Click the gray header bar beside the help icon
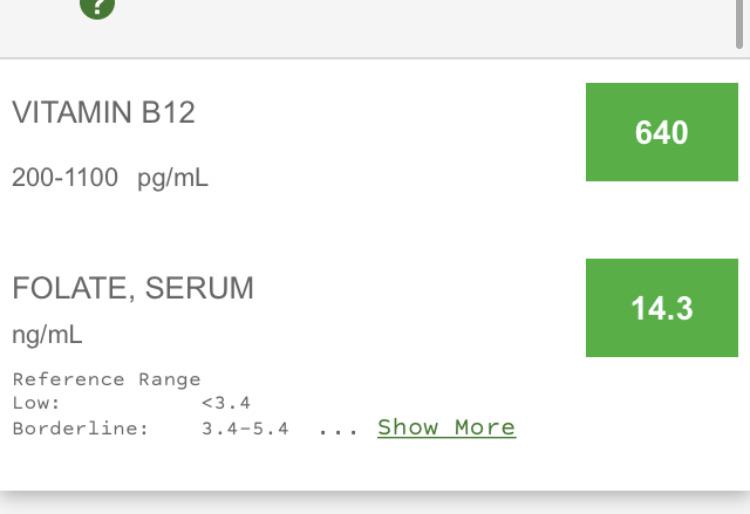This screenshot has width=750, height=514. [421, 29]
